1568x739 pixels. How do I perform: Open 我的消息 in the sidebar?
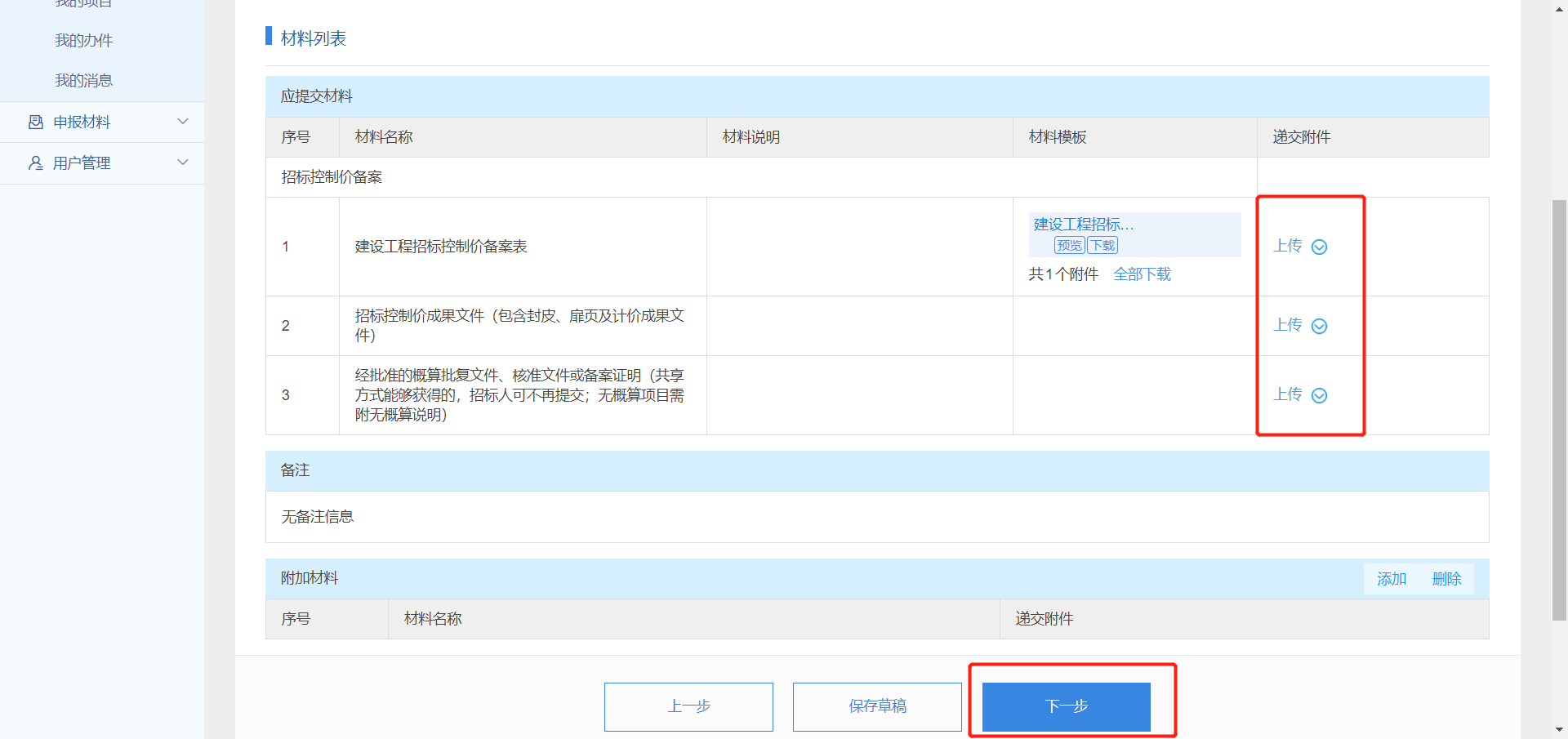(x=83, y=81)
